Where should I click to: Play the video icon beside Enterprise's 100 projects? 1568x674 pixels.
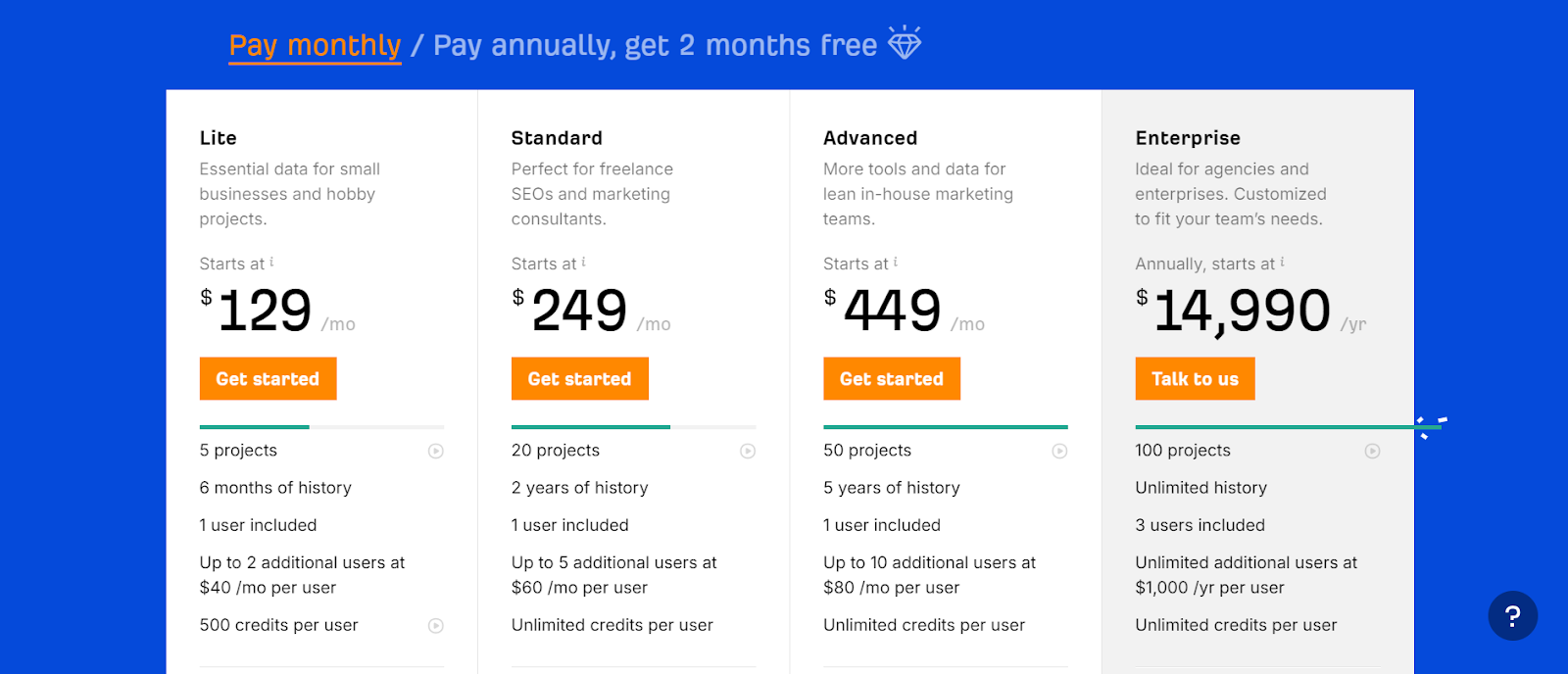pos(1373,451)
